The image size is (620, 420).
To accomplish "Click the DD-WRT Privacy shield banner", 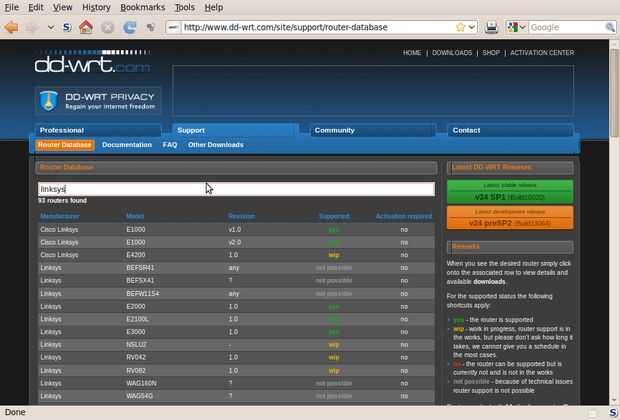I will 98,100.
